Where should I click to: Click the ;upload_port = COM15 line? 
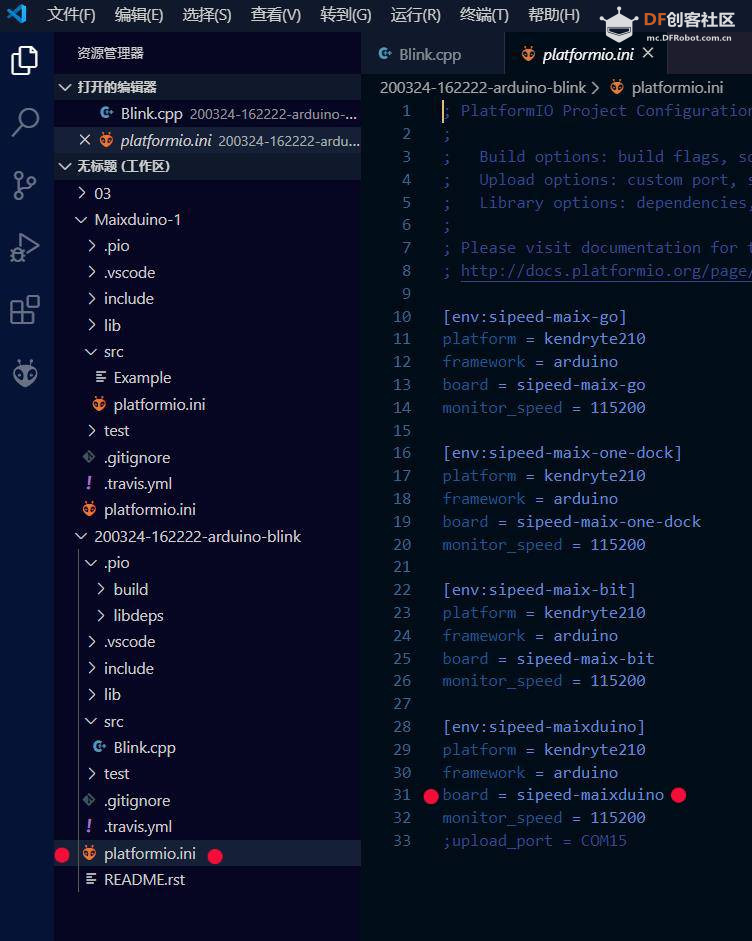tap(535, 840)
